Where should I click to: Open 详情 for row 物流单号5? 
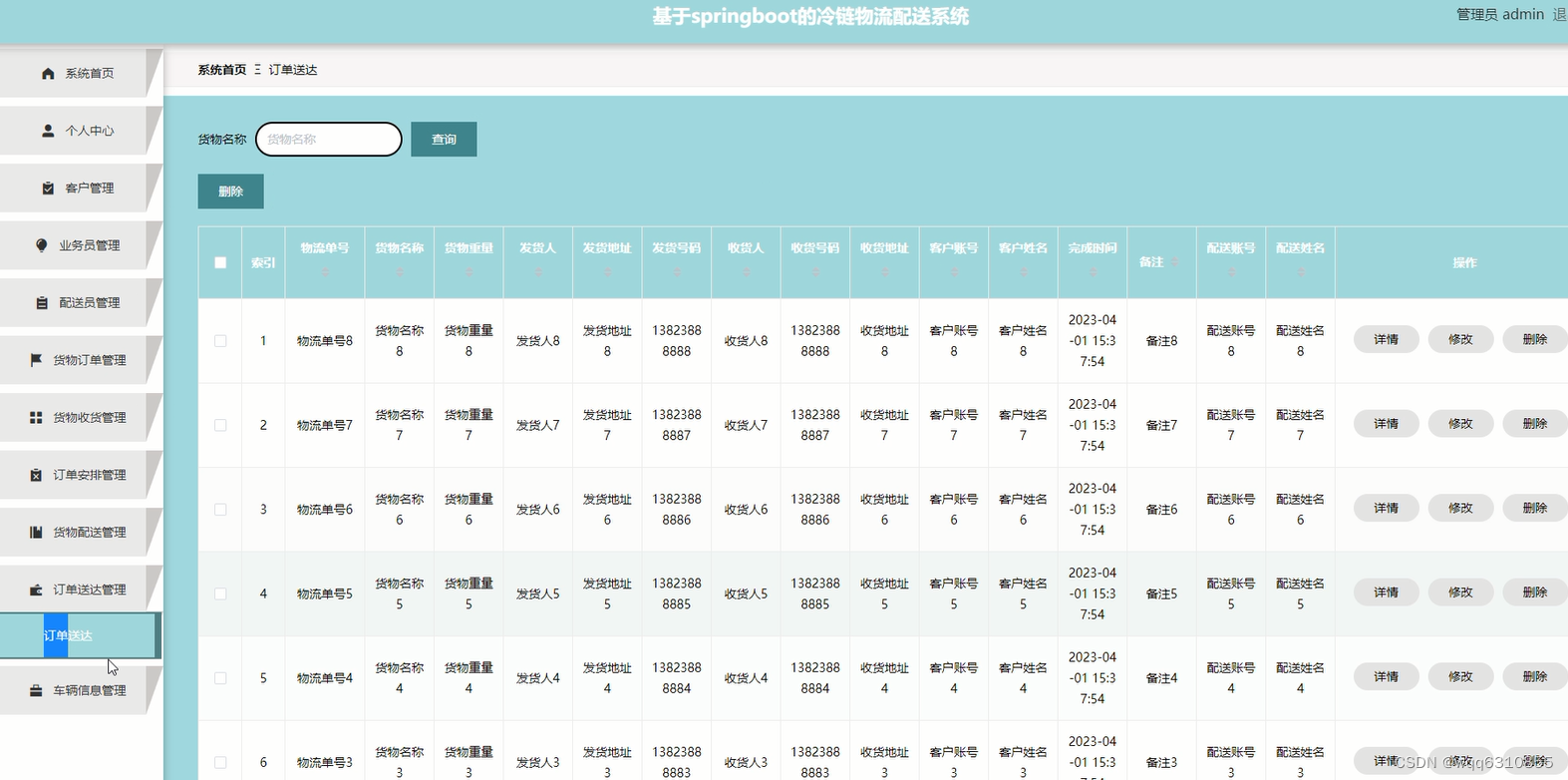pos(1386,592)
